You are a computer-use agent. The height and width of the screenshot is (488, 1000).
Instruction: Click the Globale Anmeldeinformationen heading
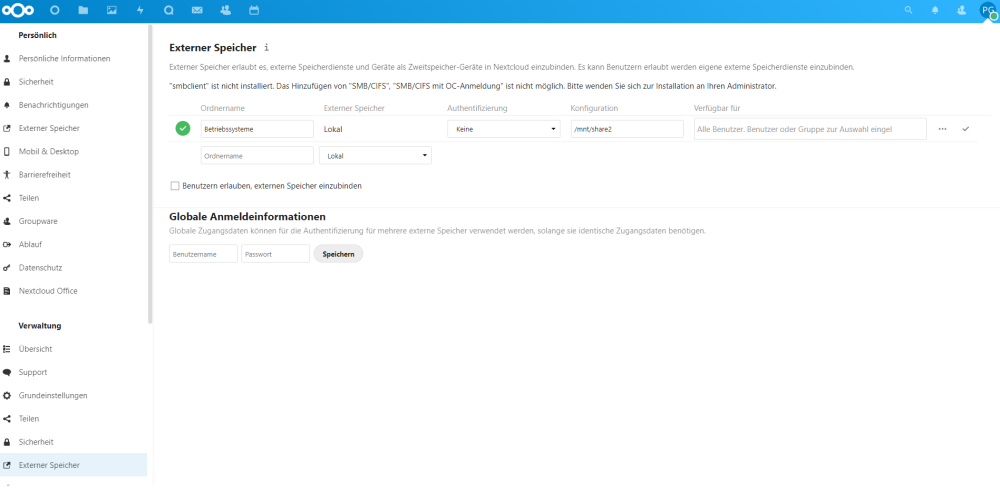[247, 217]
